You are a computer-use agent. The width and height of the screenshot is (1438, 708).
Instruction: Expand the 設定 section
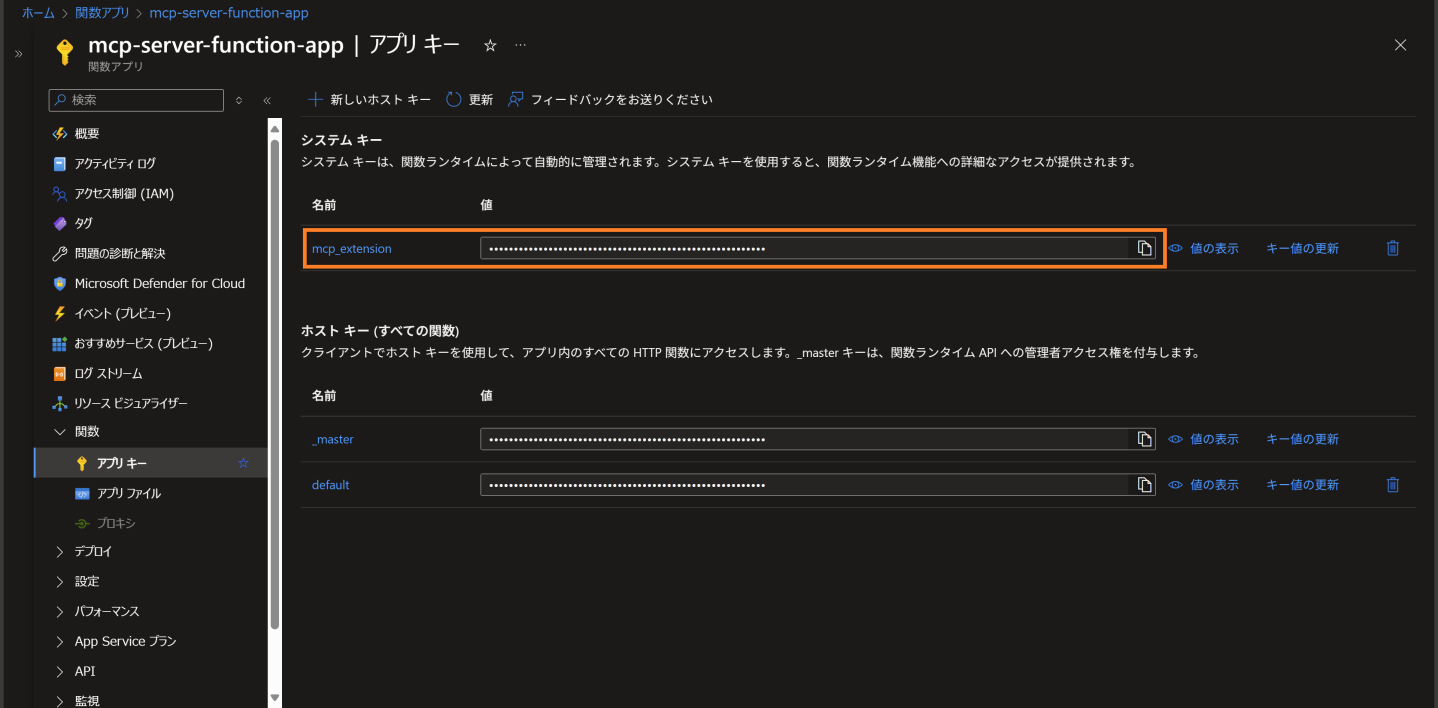click(59, 581)
